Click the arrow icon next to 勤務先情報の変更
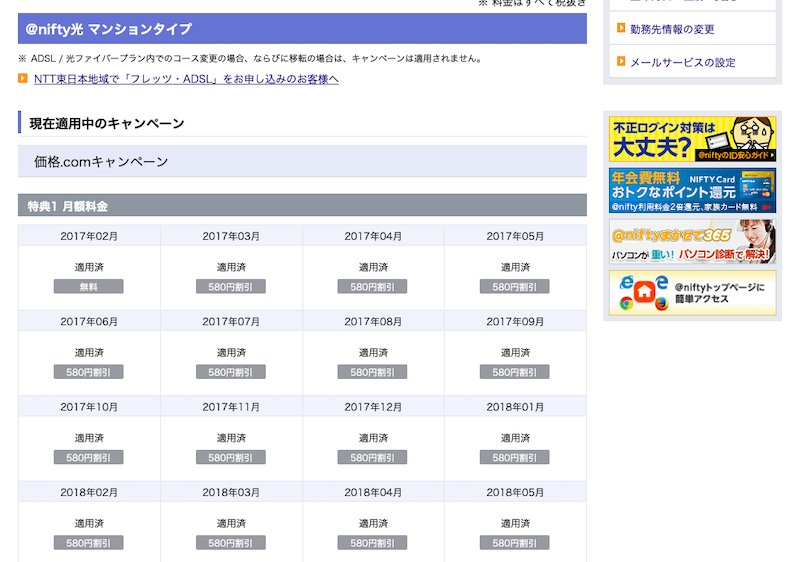Image resolution: width=800 pixels, height=562 pixels. coord(621,28)
